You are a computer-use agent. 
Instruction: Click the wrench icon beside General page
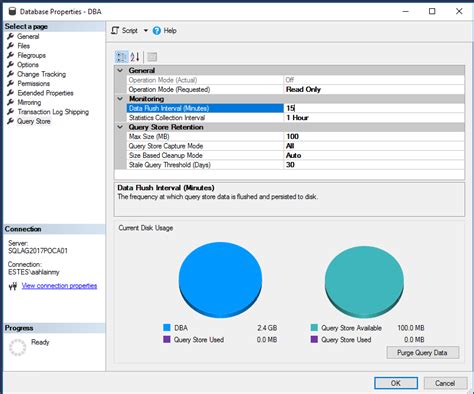coord(11,36)
